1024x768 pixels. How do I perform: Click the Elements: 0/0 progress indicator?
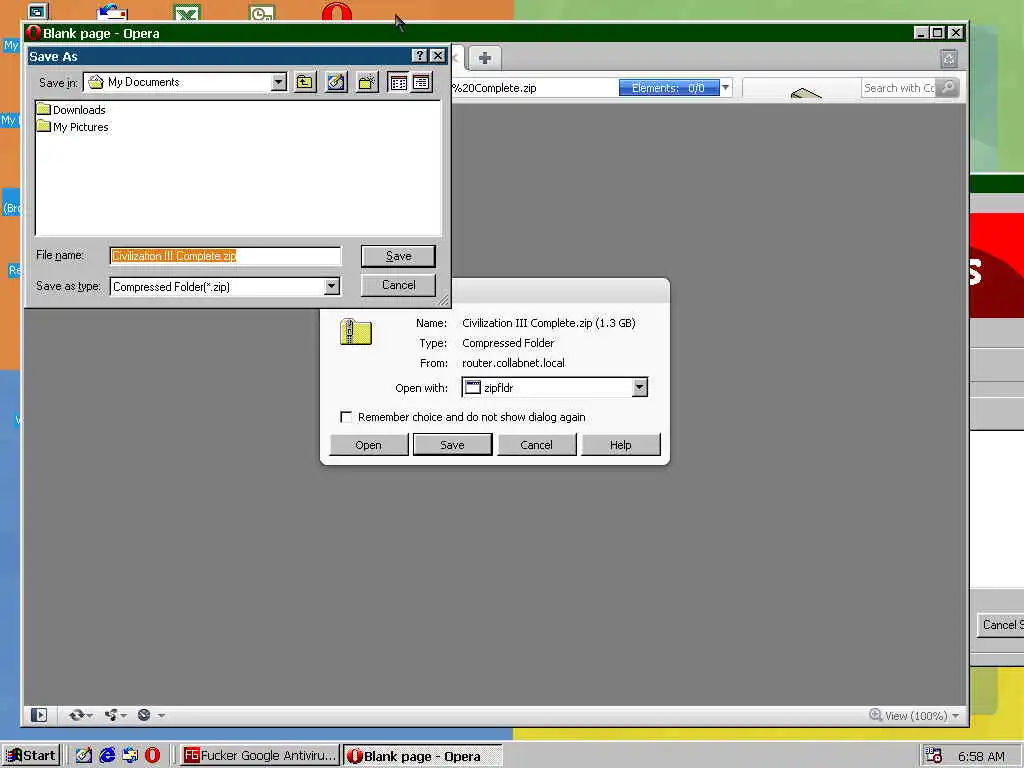click(669, 88)
